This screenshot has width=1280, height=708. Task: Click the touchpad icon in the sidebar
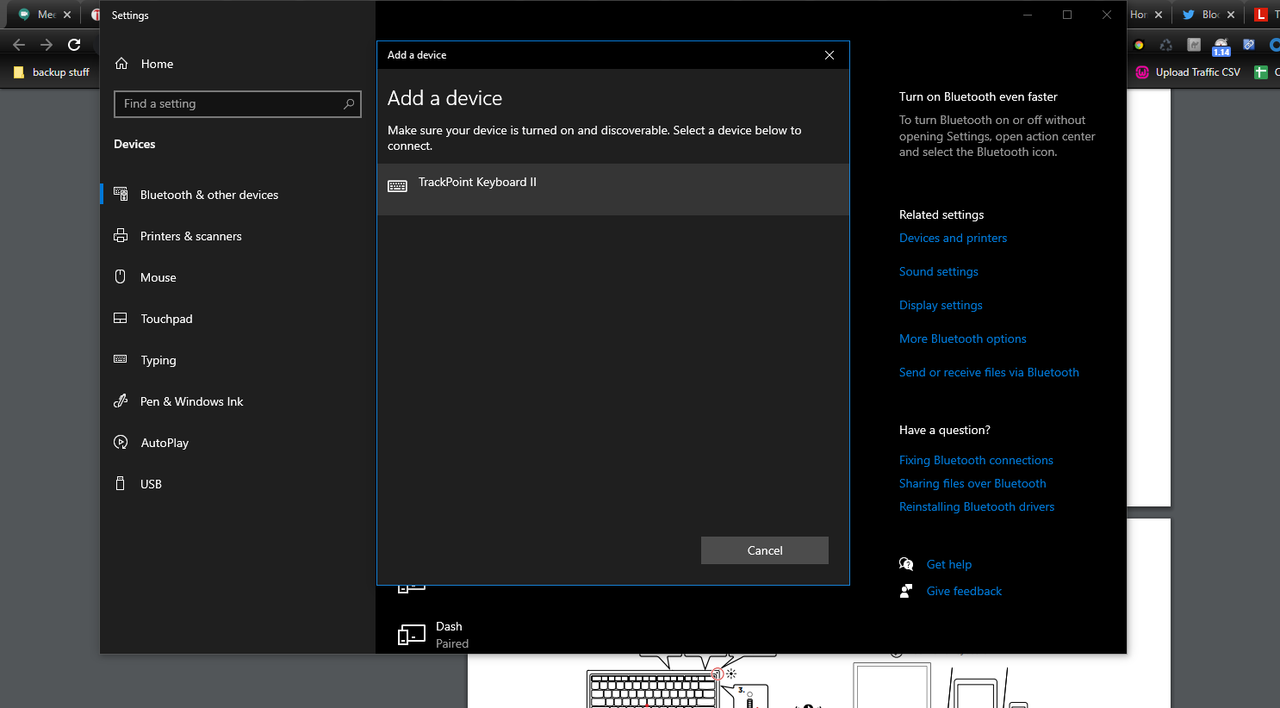click(x=121, y=319)
